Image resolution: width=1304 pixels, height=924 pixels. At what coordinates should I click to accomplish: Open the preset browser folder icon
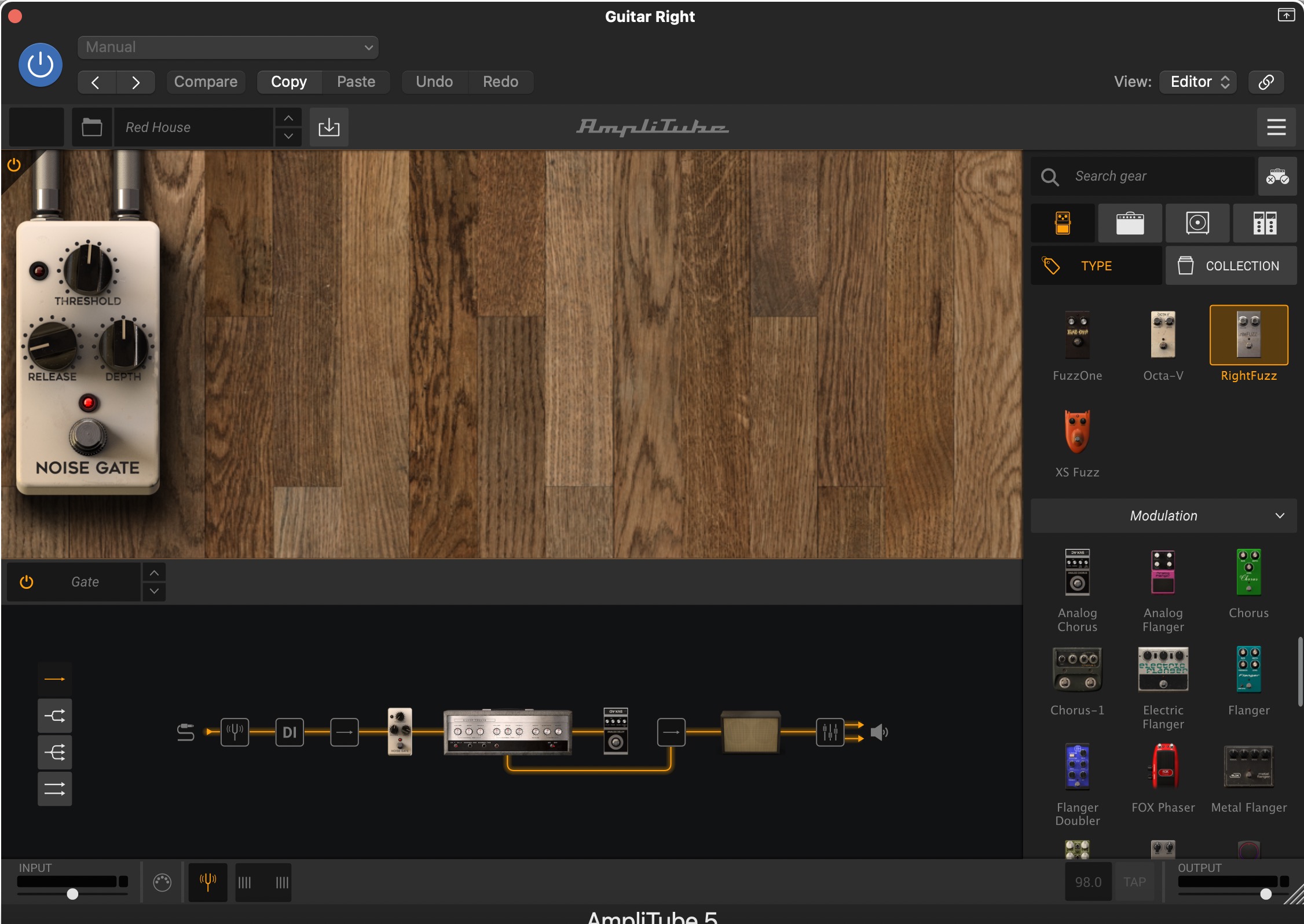(x=91, y=127)
